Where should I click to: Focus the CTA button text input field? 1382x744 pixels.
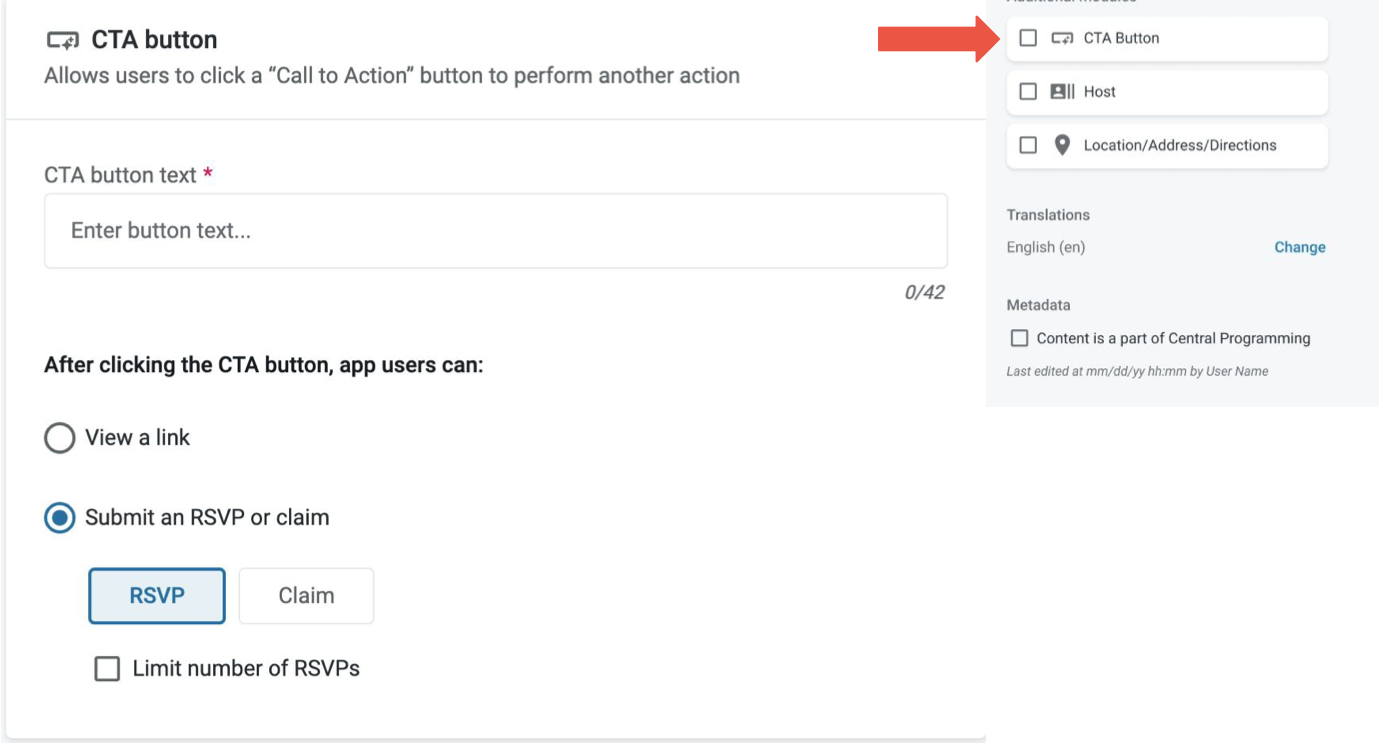point(495,231)
